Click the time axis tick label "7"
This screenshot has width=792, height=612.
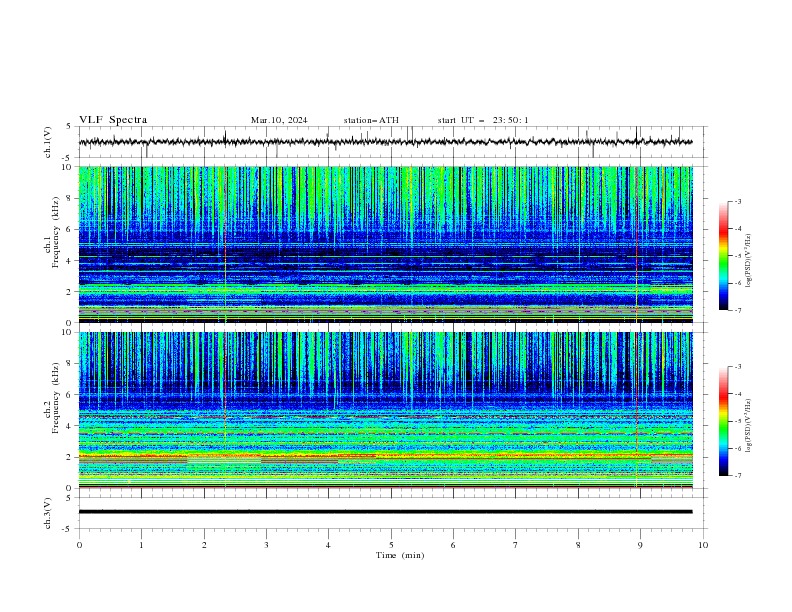coord(516,545)
